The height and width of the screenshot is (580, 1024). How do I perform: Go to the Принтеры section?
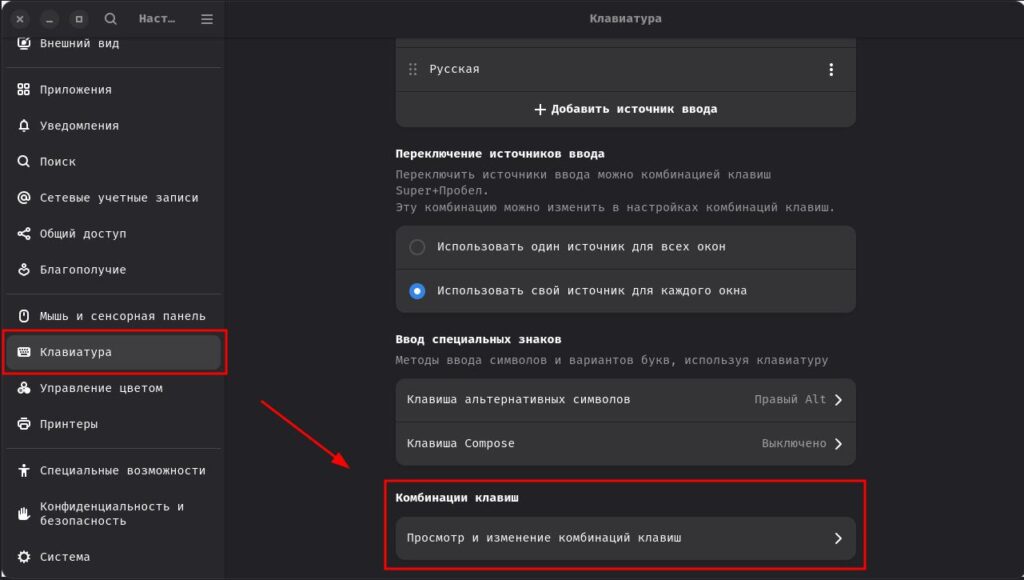click(x=114, y=424)
